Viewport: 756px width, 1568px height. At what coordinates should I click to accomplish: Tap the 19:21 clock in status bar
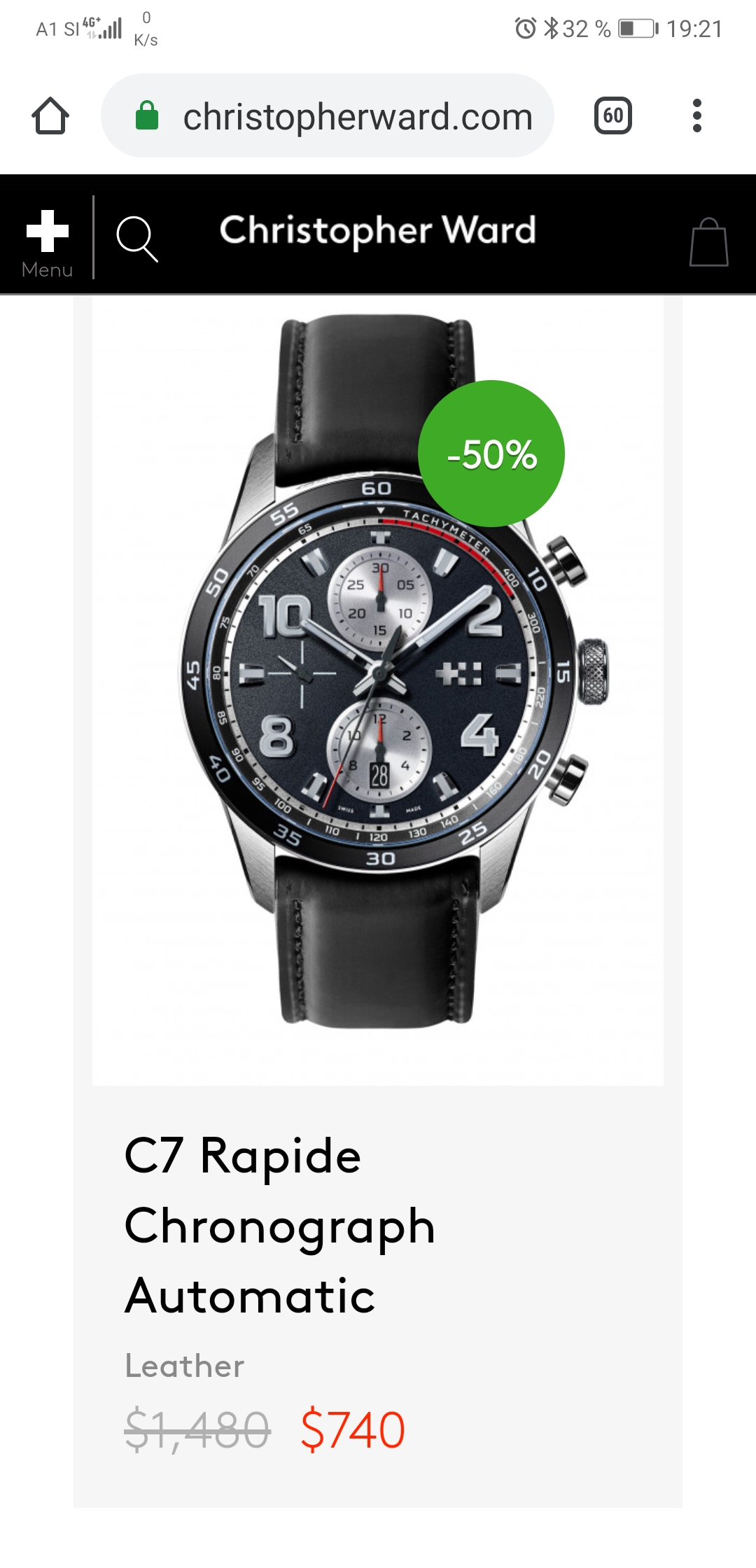pyautogui.click(x=694, y=29)
